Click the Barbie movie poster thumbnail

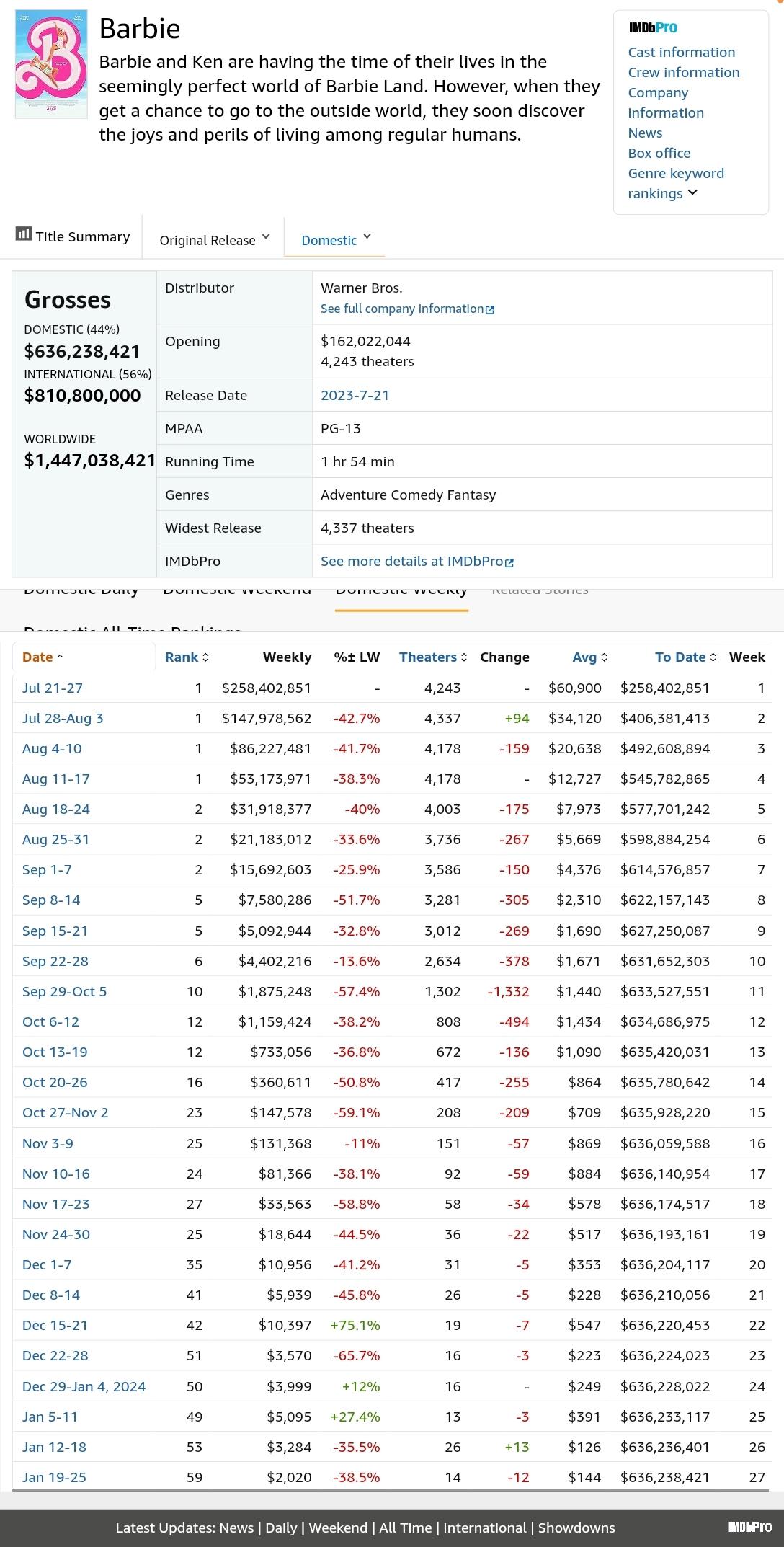tap(51, 64)
